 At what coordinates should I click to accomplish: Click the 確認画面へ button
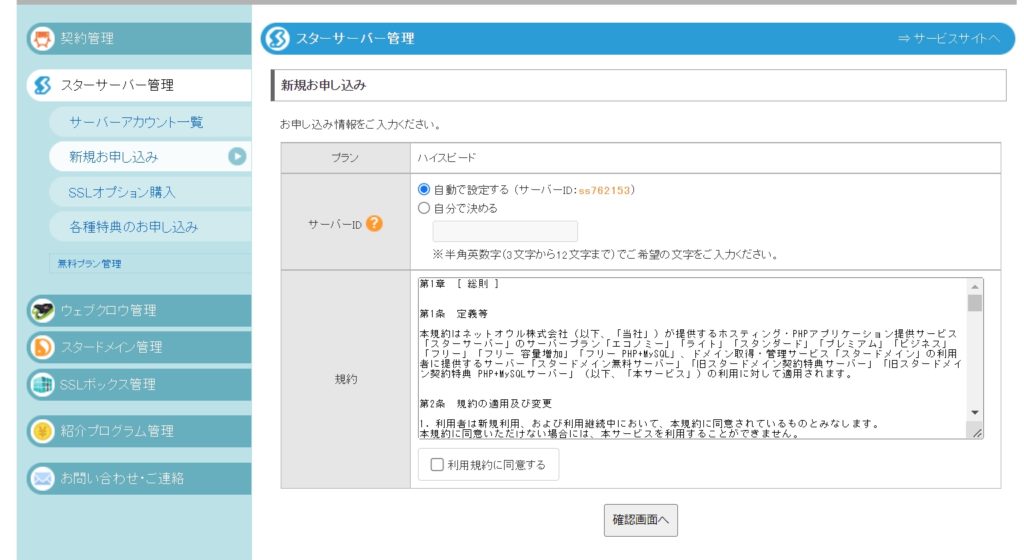(x=640, y=520)
